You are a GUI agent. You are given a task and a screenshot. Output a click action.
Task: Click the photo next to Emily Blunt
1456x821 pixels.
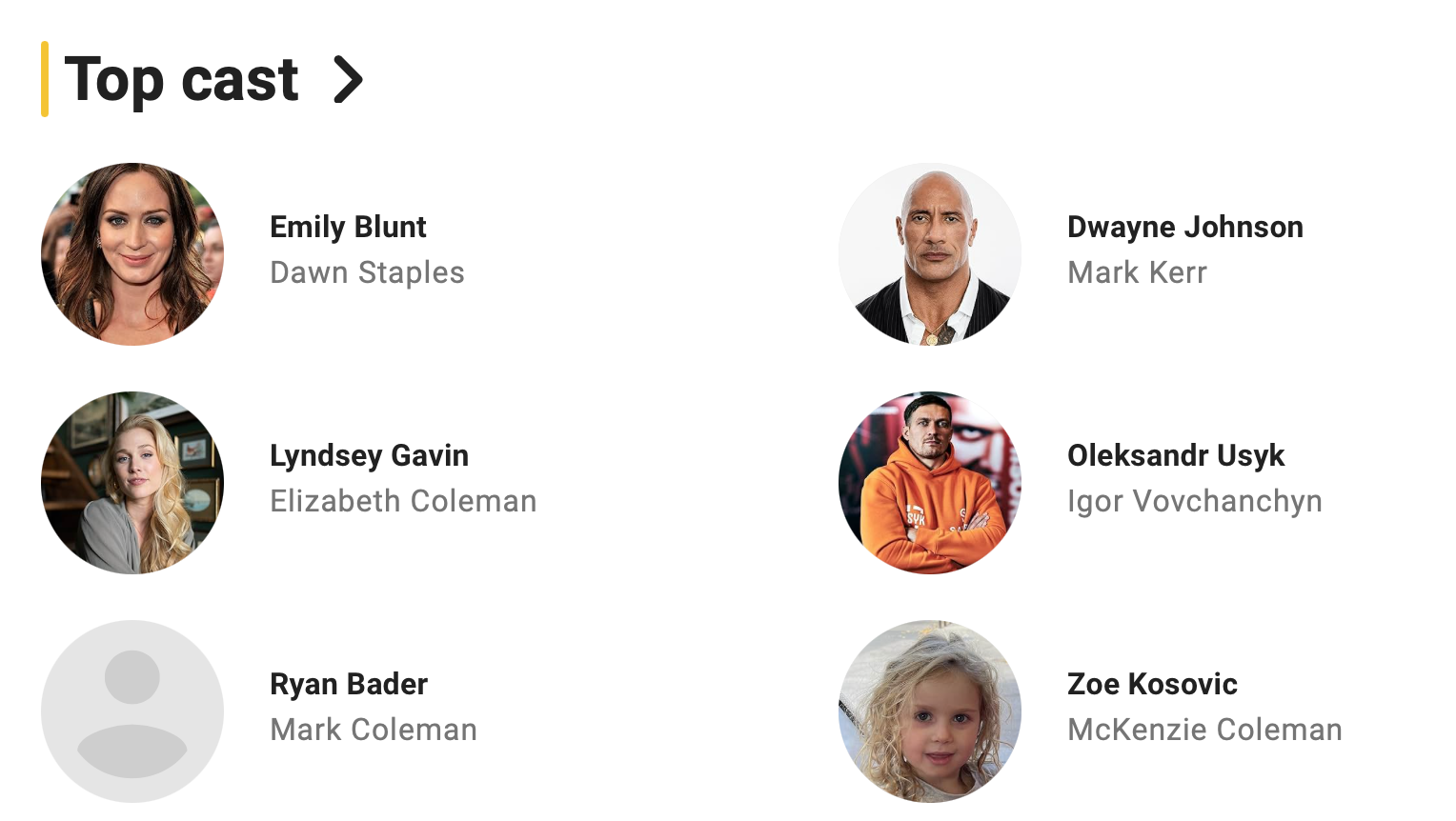click(x=132, y=254)
